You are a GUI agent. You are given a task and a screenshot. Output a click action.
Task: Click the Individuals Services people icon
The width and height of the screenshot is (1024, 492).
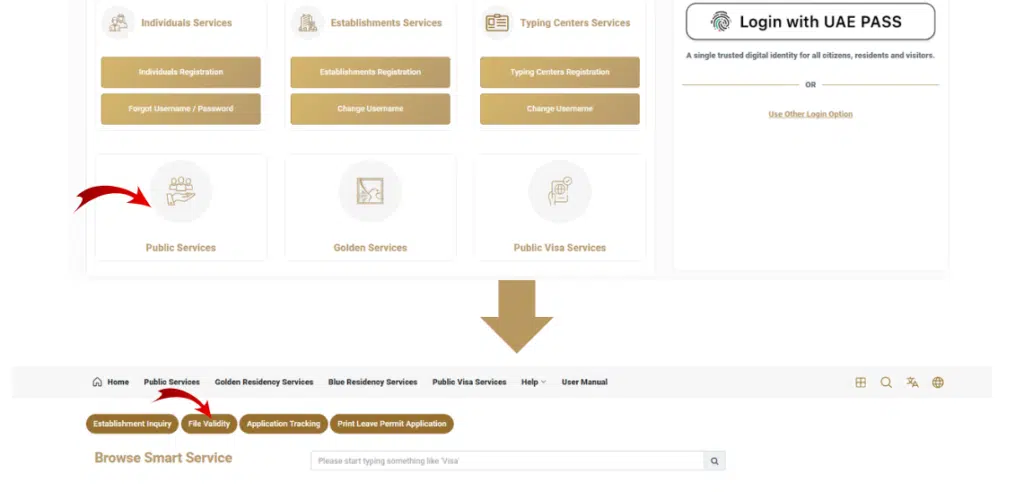[118, 23]
